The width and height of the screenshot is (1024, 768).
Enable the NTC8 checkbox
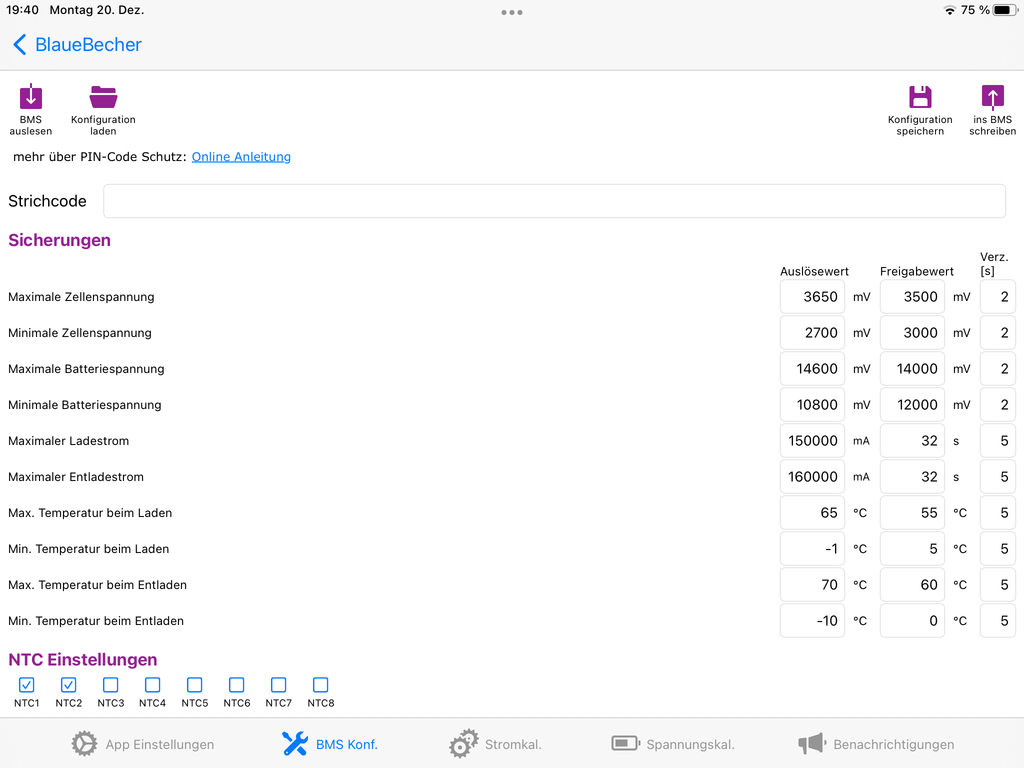(321, 684)
